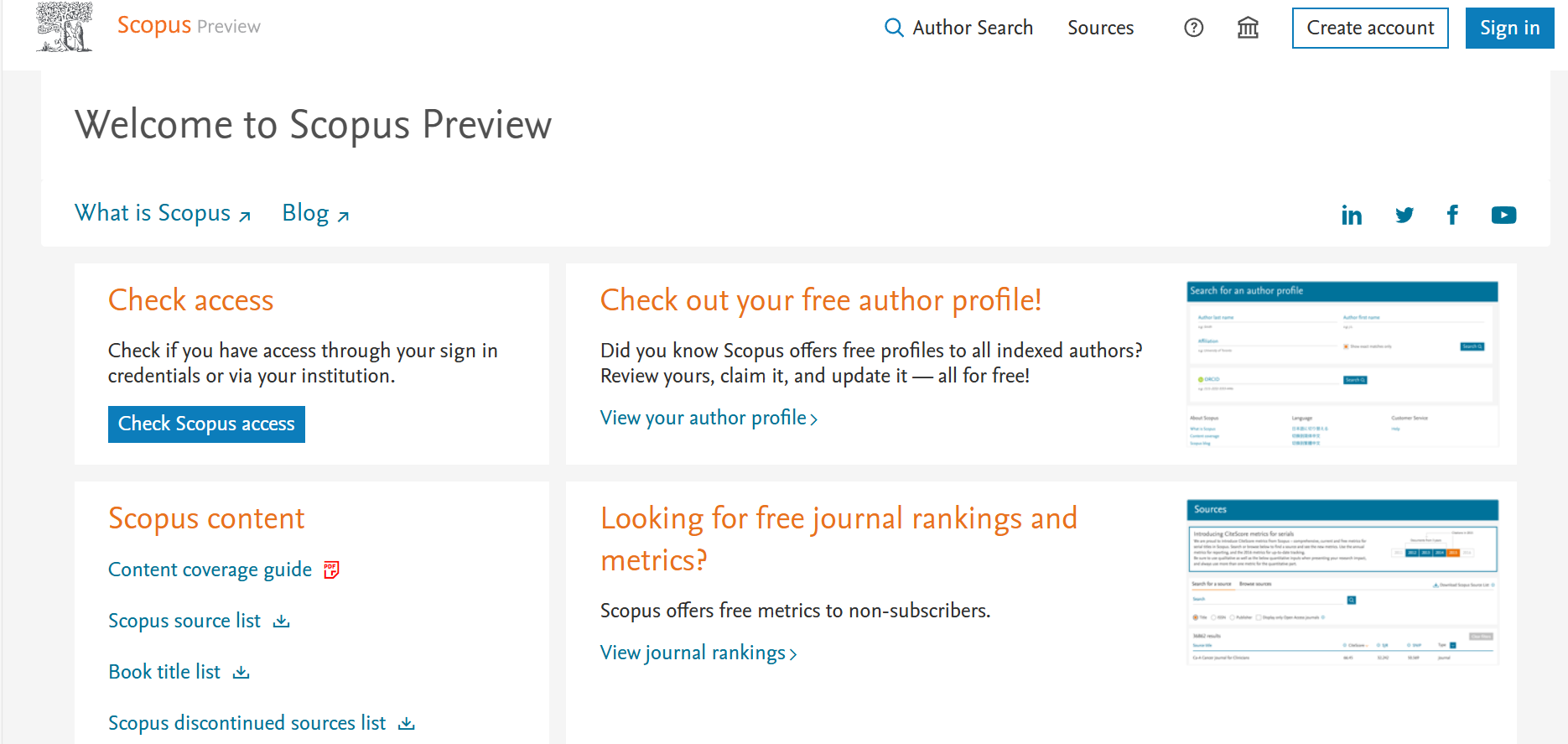Open Scopus Facebook page icon

click(1452, 216)
